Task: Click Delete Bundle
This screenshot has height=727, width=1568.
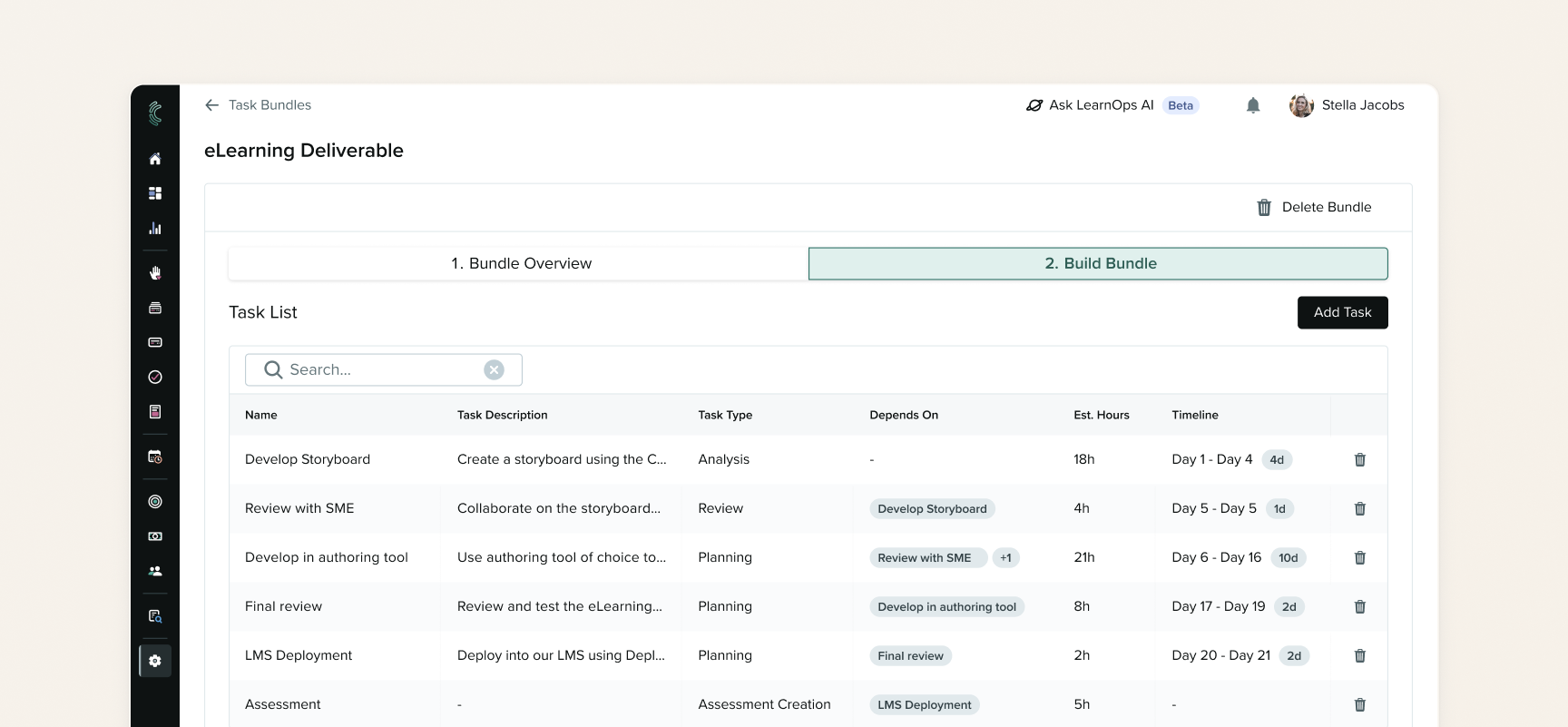Action: pos(1314,207)
